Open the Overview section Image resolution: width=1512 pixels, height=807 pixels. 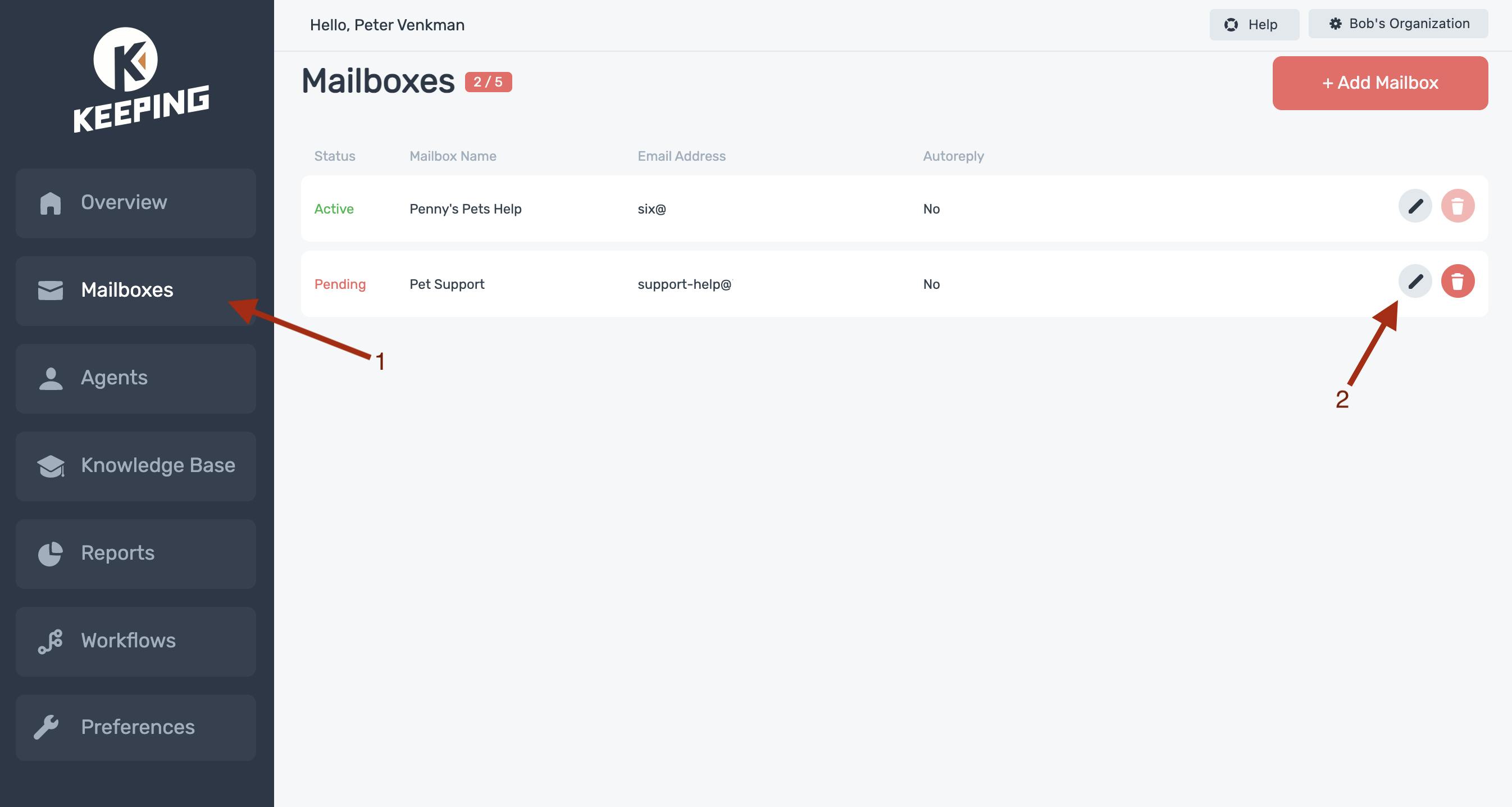coord(135,203)
